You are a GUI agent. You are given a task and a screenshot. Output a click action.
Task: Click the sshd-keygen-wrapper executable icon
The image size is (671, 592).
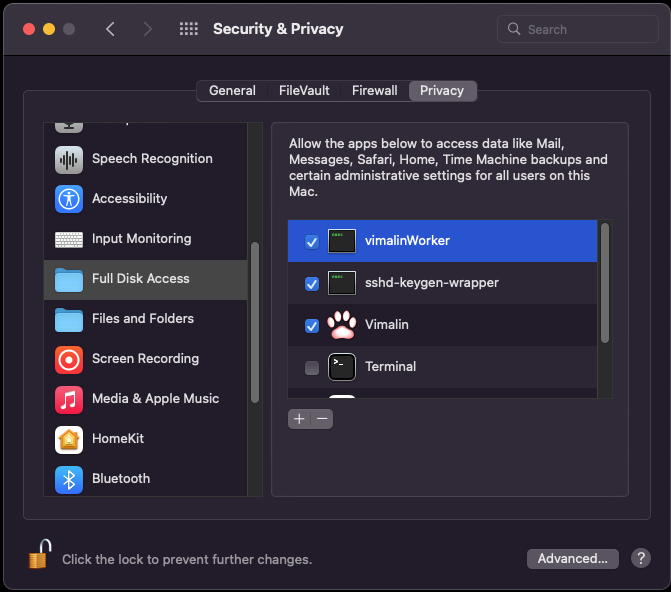coord(342,283)
